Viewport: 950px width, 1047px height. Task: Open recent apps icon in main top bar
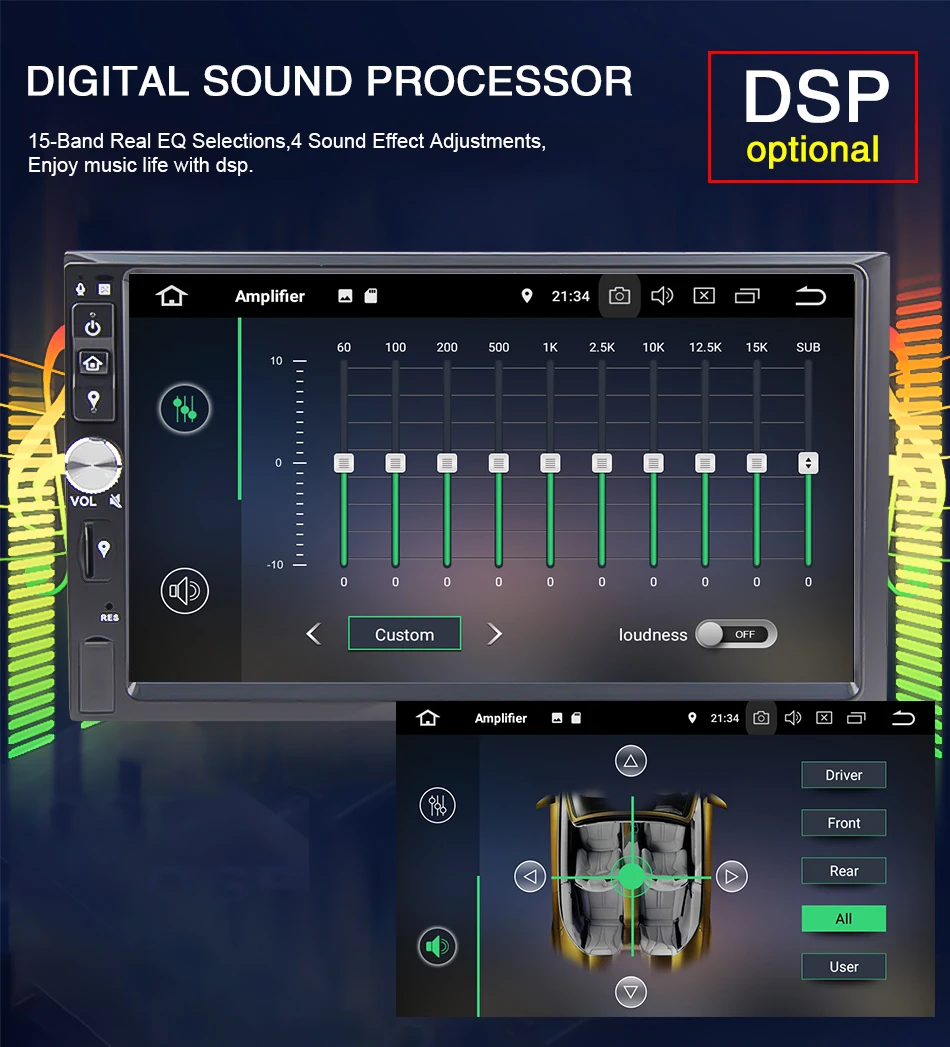click(x=747, y=295)
